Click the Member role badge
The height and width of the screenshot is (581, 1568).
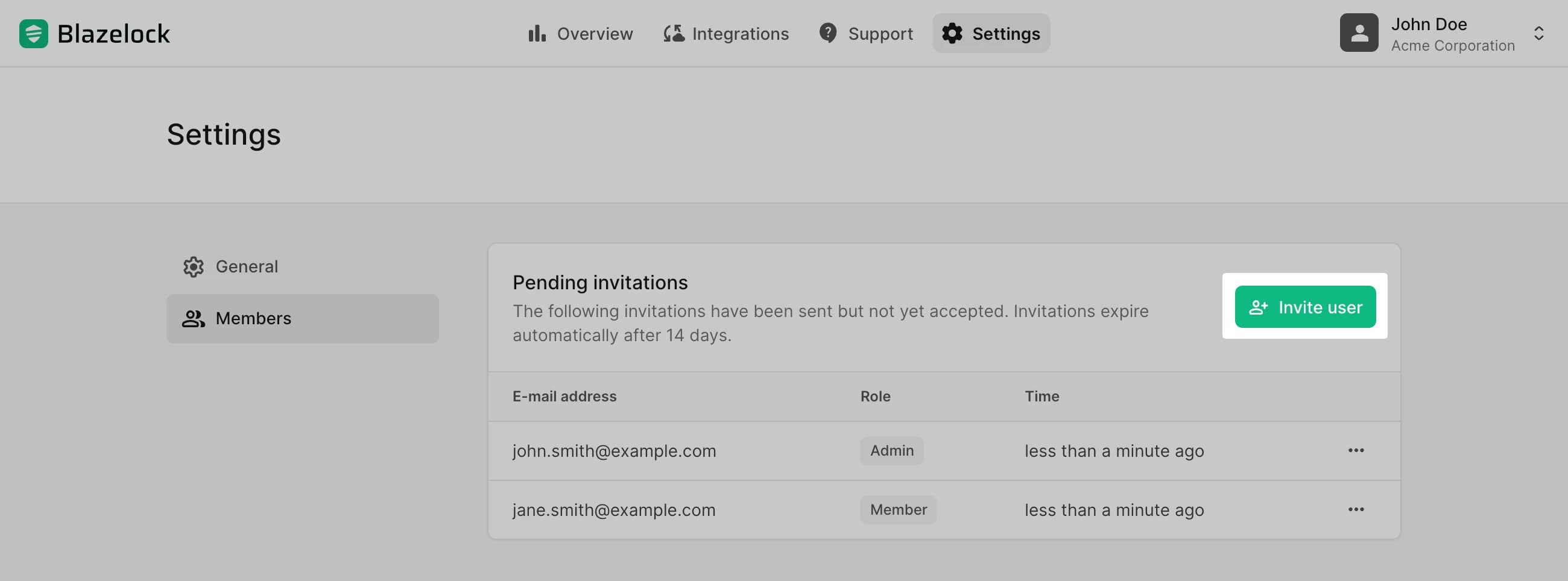click(898, 510)
